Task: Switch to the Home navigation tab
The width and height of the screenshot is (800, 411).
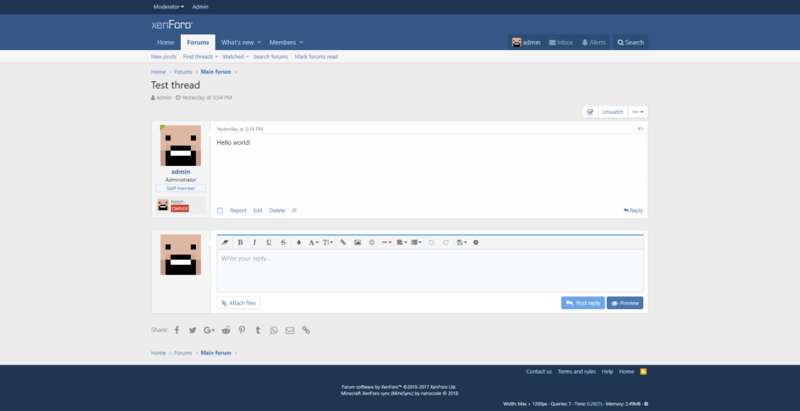Action: (x=165, y=42)
